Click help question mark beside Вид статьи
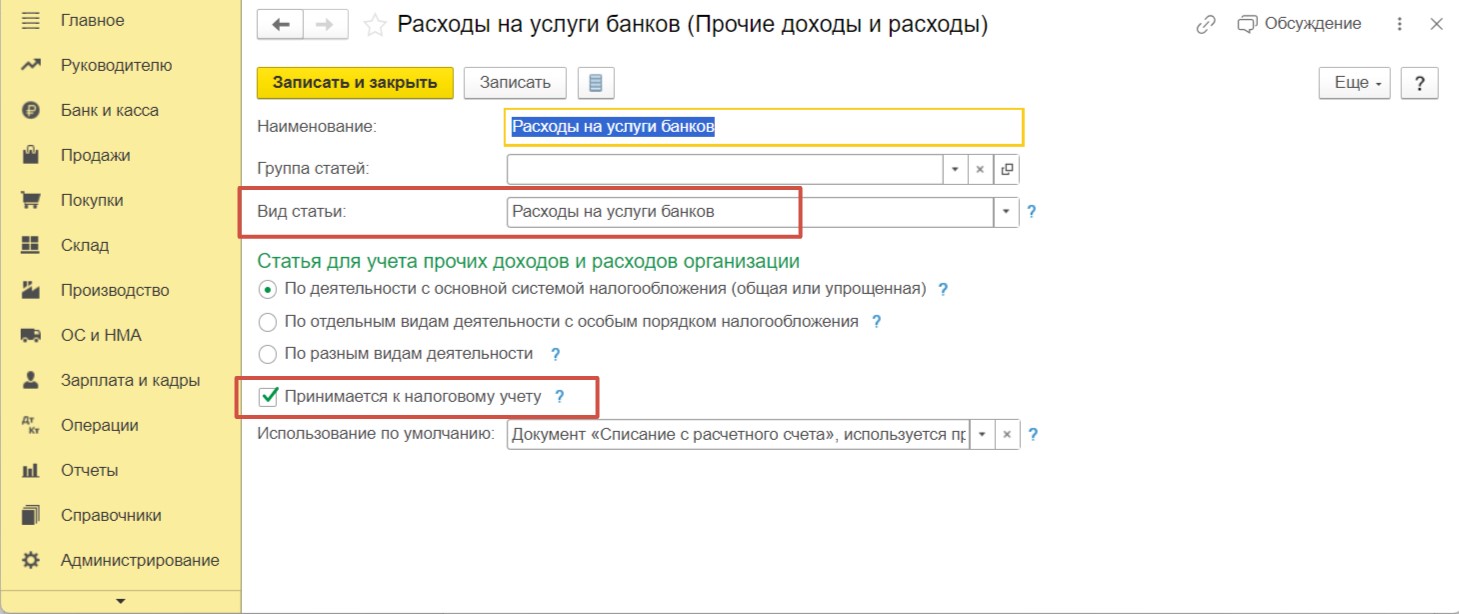This screenshot has width=1459, height=614. point(1032,212)
